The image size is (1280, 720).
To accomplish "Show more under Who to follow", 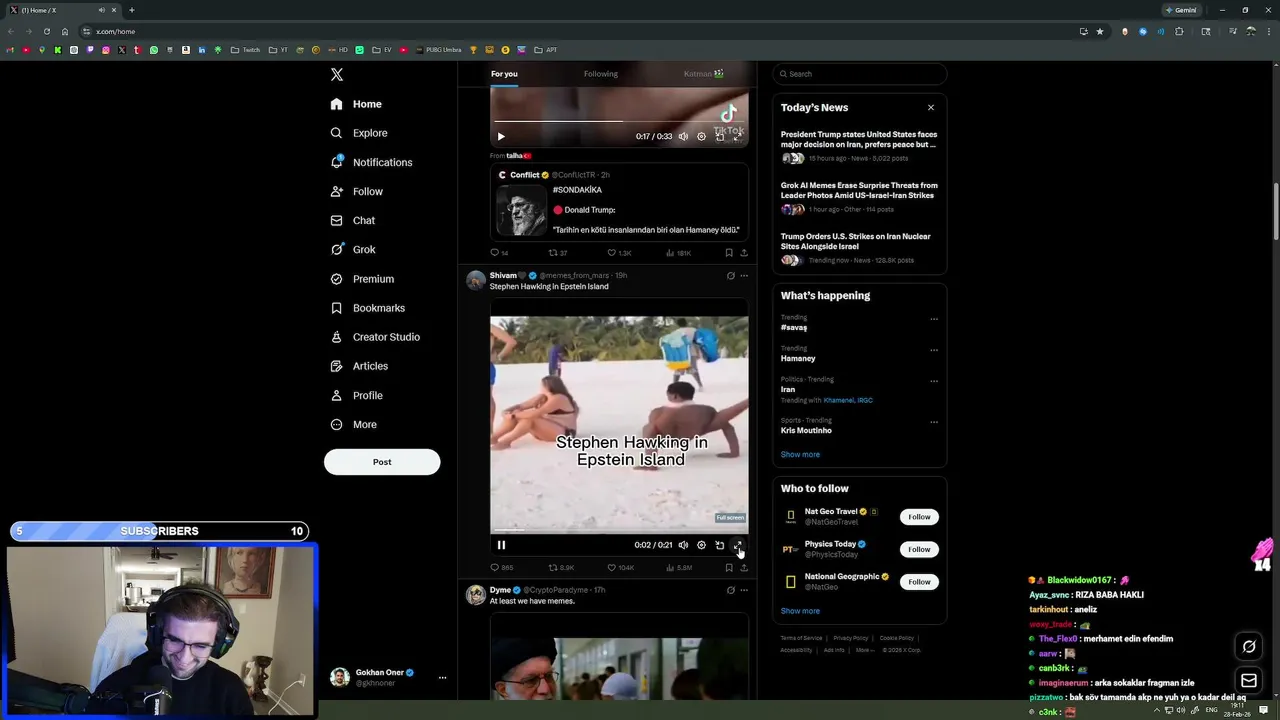I will click(800, 611).
